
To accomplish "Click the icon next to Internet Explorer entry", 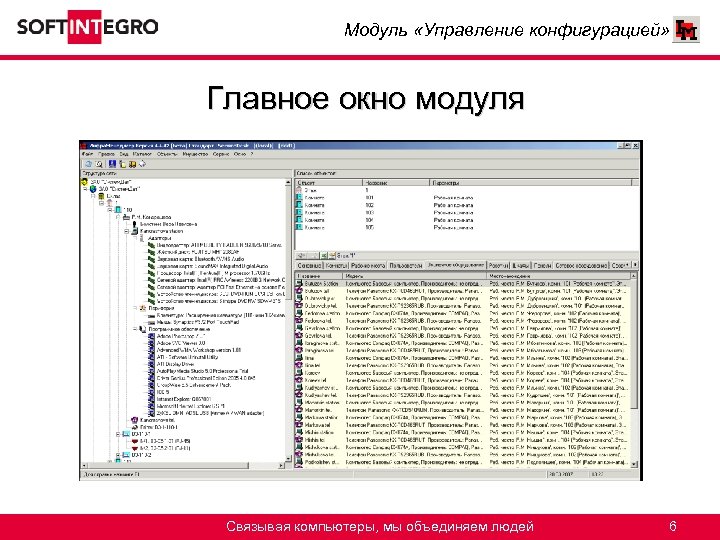I will 151,399.
